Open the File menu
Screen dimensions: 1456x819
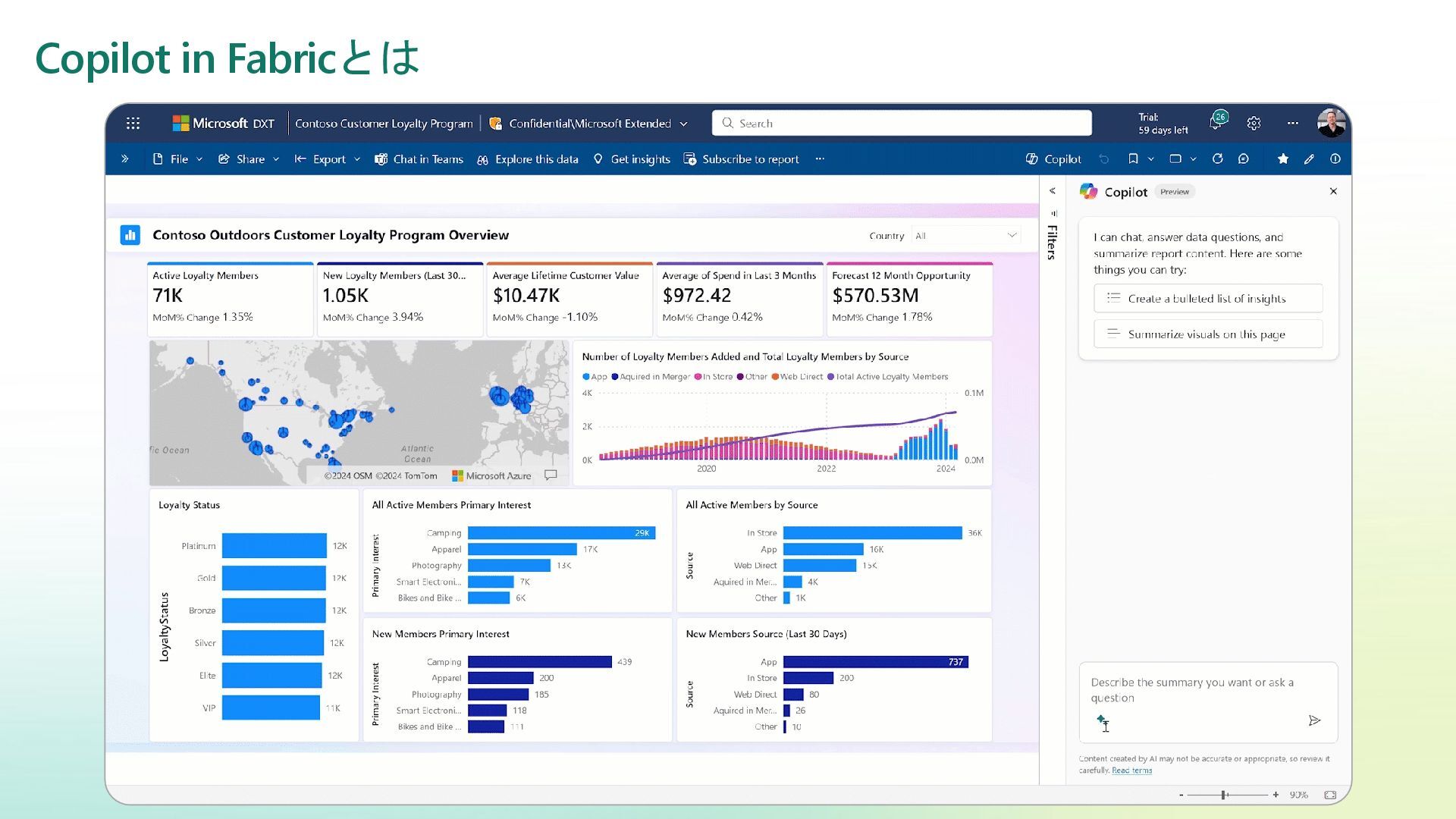coord(178,158)
